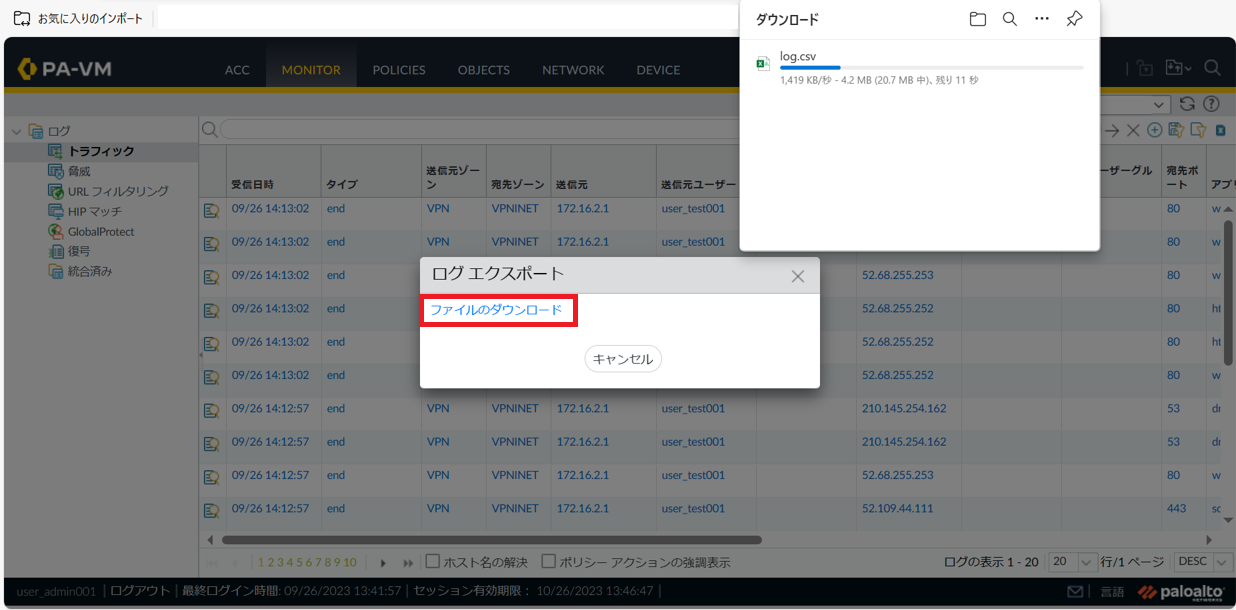The image size is (1236, 610).
Task: Open the Downloads panel more options menu
Action: point(1042,19)
